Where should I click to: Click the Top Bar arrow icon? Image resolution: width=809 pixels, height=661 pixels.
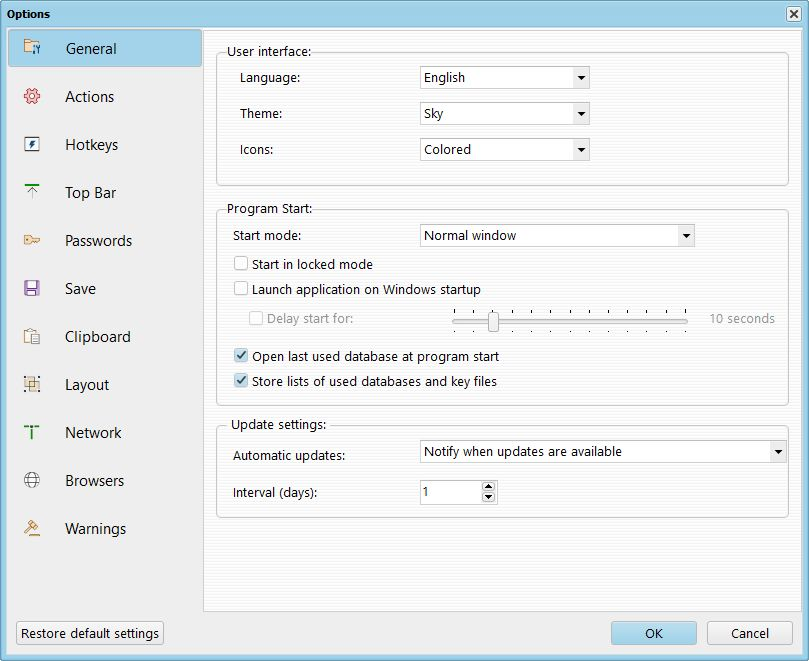(32, 191)
